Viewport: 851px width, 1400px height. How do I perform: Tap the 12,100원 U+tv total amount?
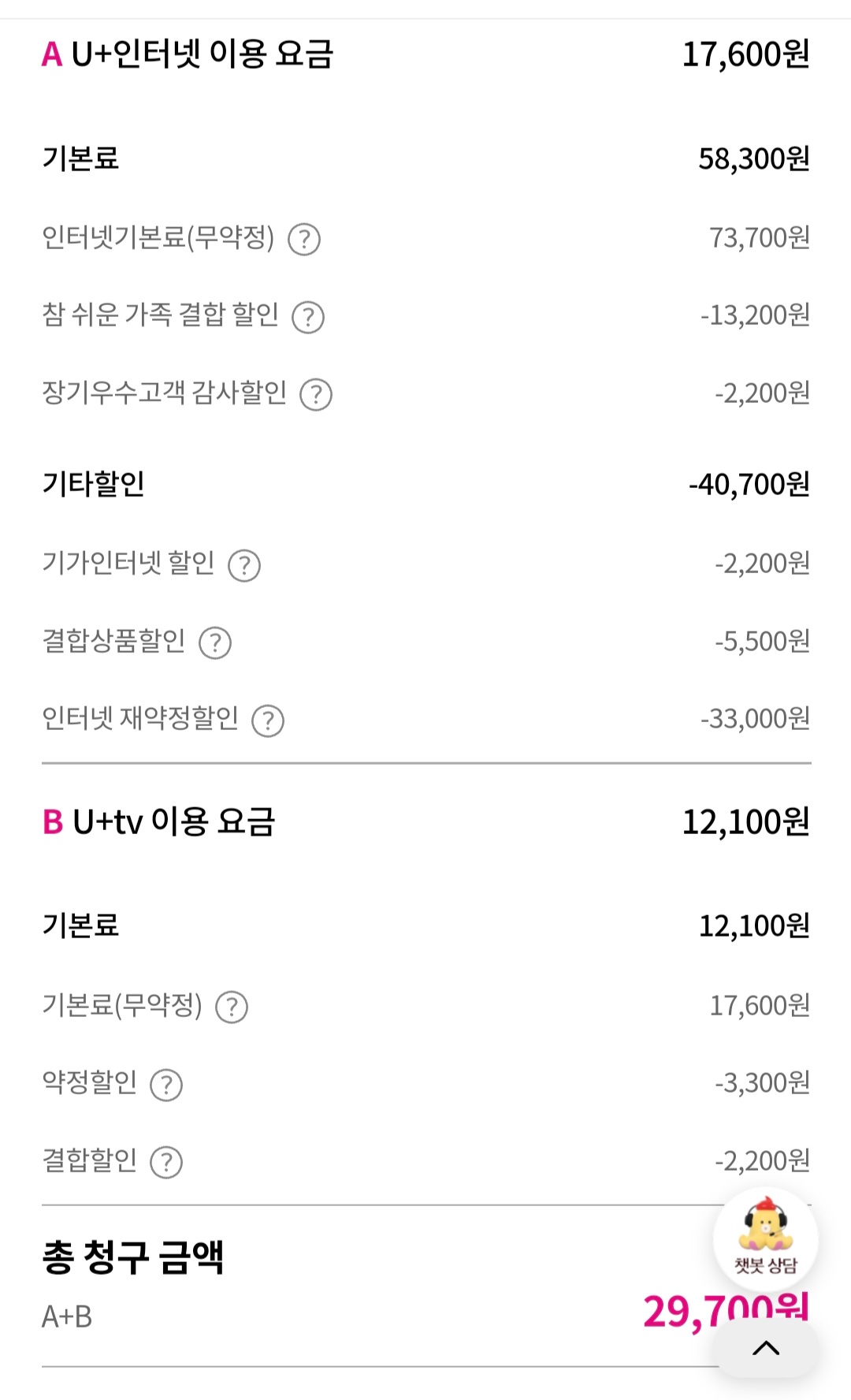(745, 822)
